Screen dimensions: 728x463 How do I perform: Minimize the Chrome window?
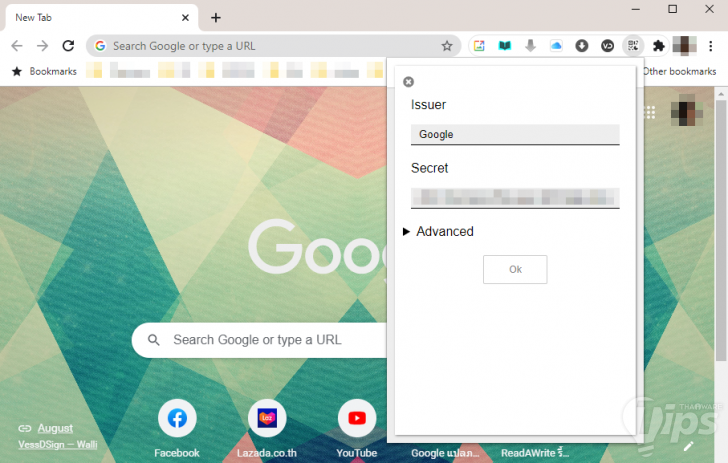(636, 9)
